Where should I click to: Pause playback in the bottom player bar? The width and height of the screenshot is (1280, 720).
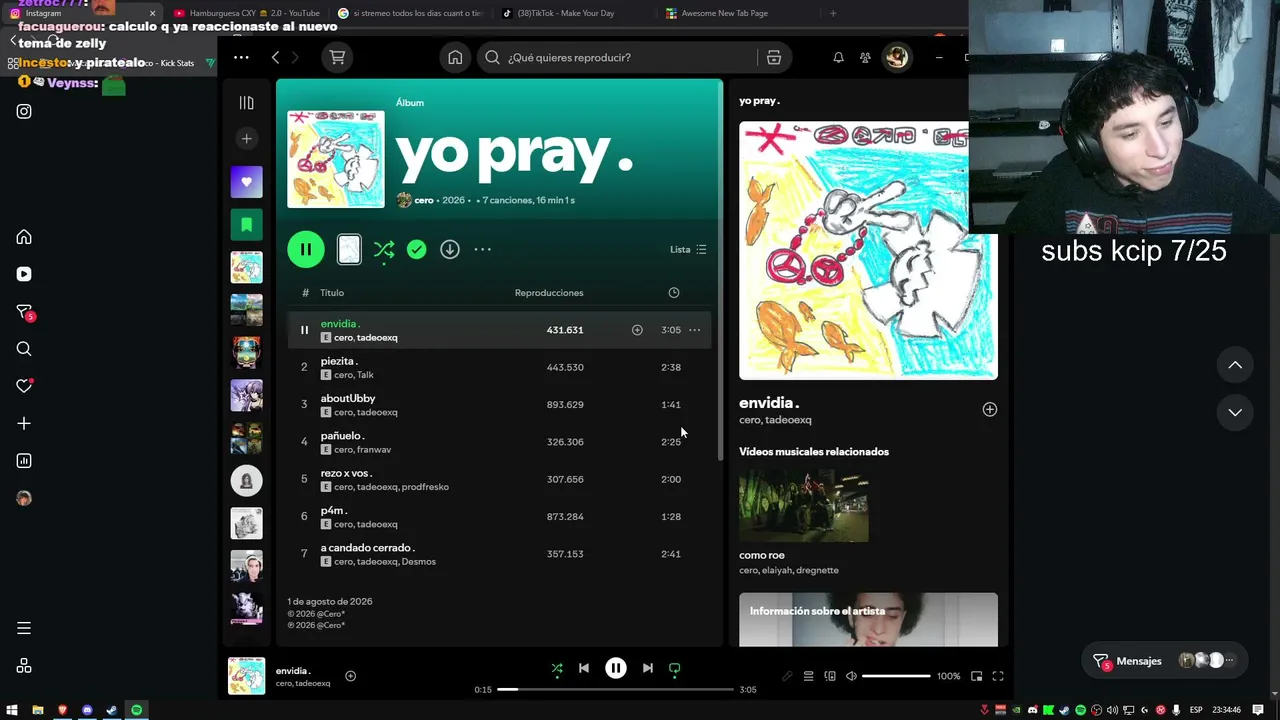click(x=616, y=668)
